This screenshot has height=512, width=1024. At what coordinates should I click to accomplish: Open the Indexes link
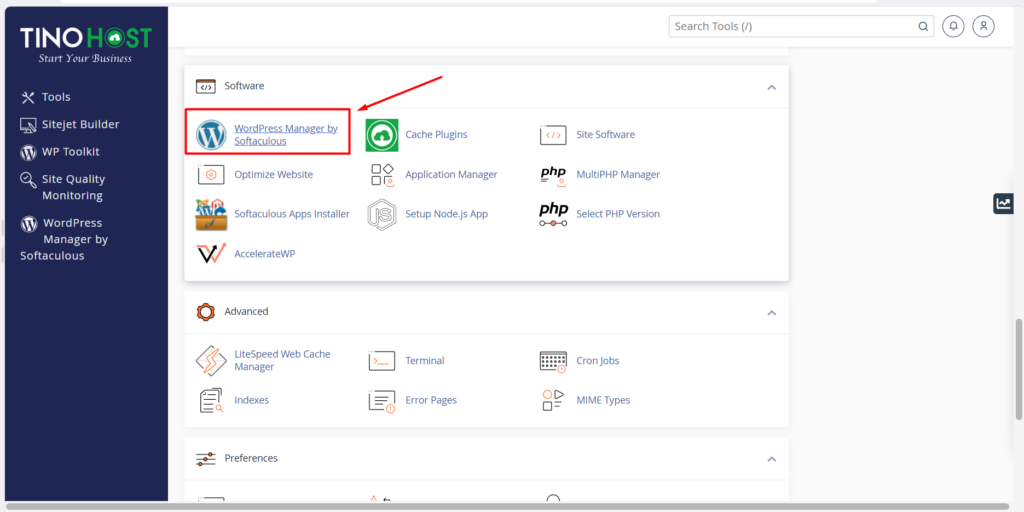click(x=251, y=400)
